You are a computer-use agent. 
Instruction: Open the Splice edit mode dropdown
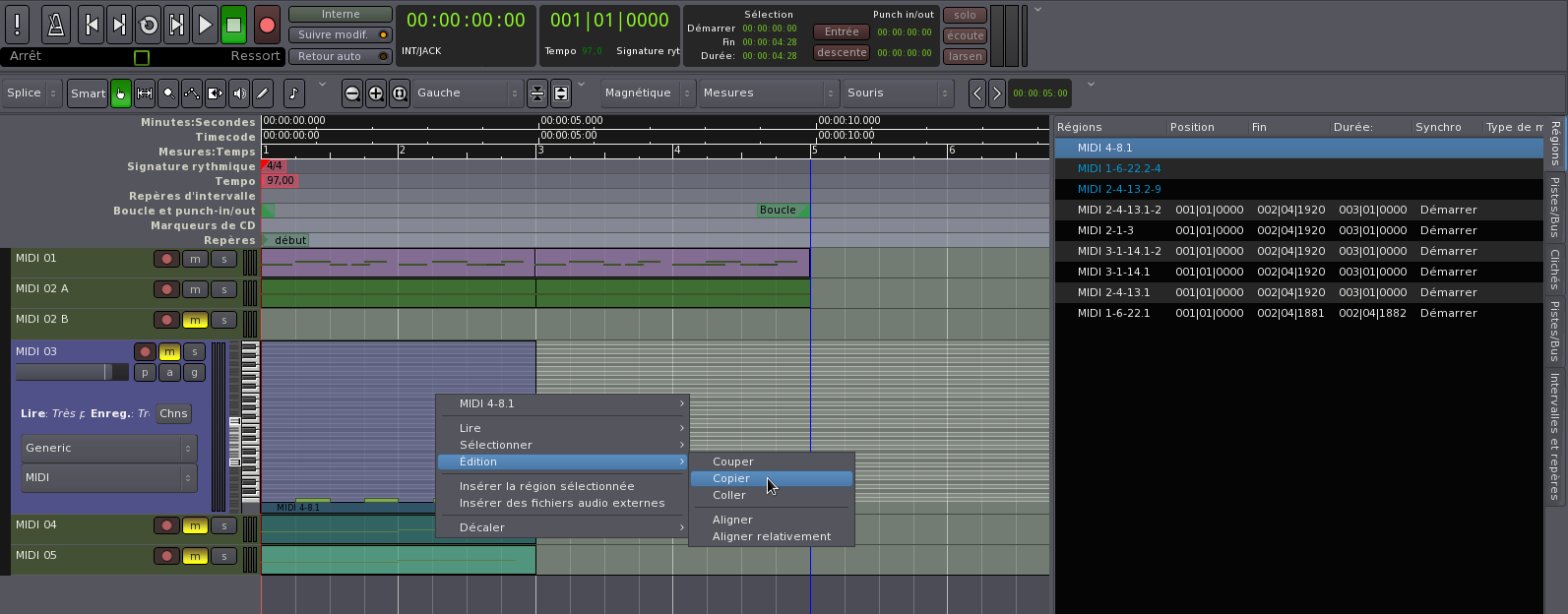click(x=31, y=93)
